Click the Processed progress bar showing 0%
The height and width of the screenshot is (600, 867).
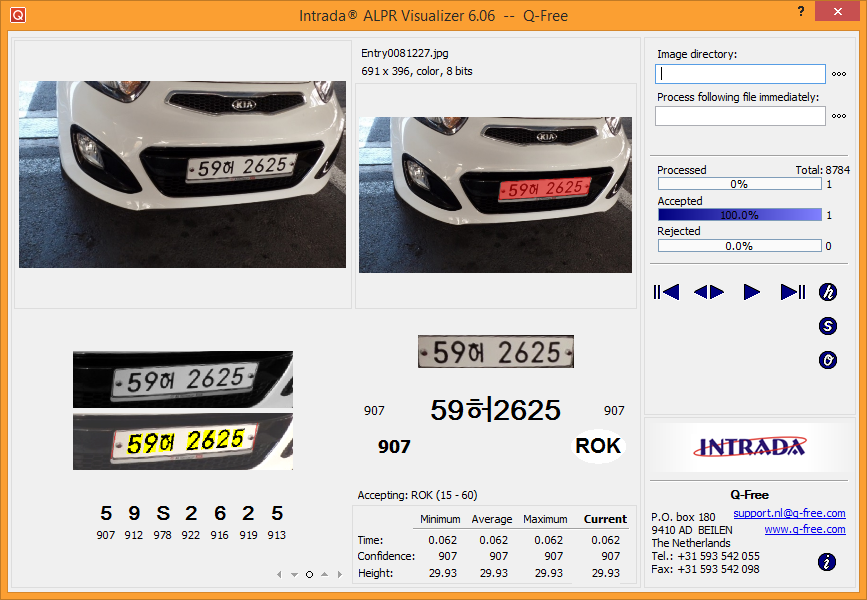(739, 184)
